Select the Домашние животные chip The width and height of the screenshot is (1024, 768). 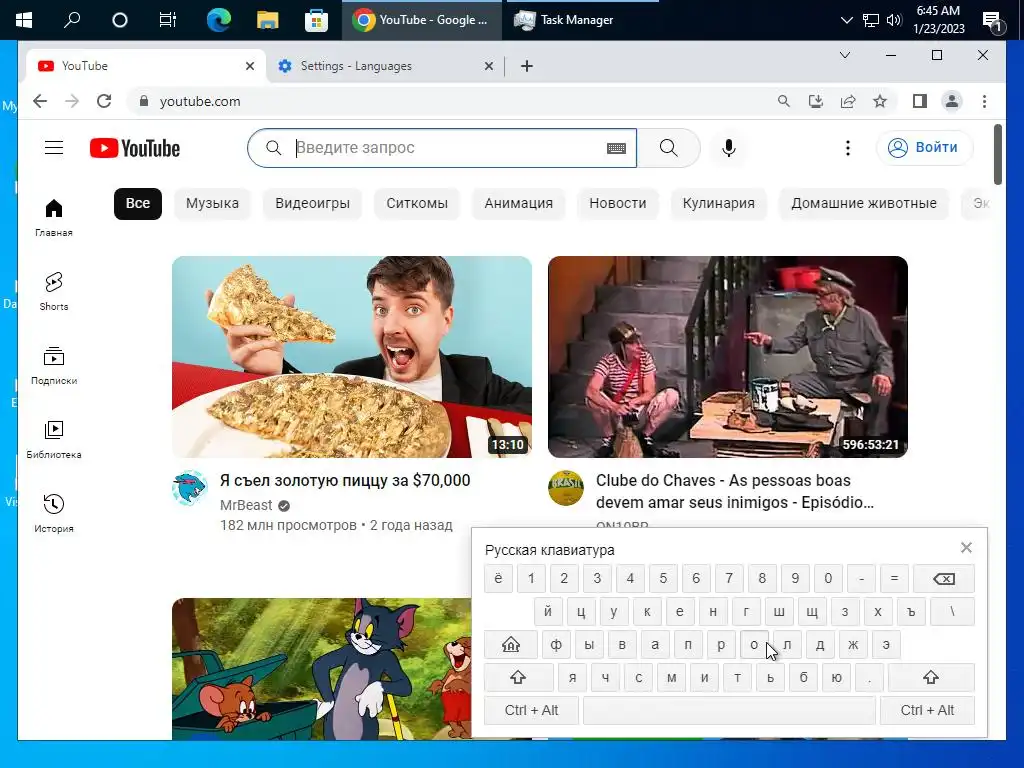[x=864, y=204]
